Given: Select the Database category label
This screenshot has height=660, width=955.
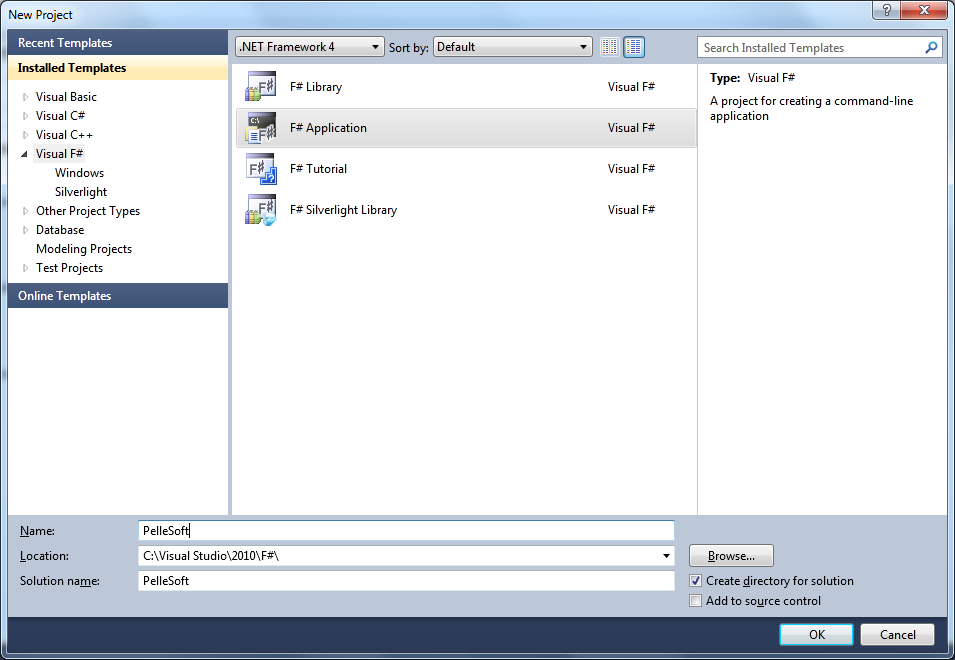Looking at the screenshot, I should (60, 230).
